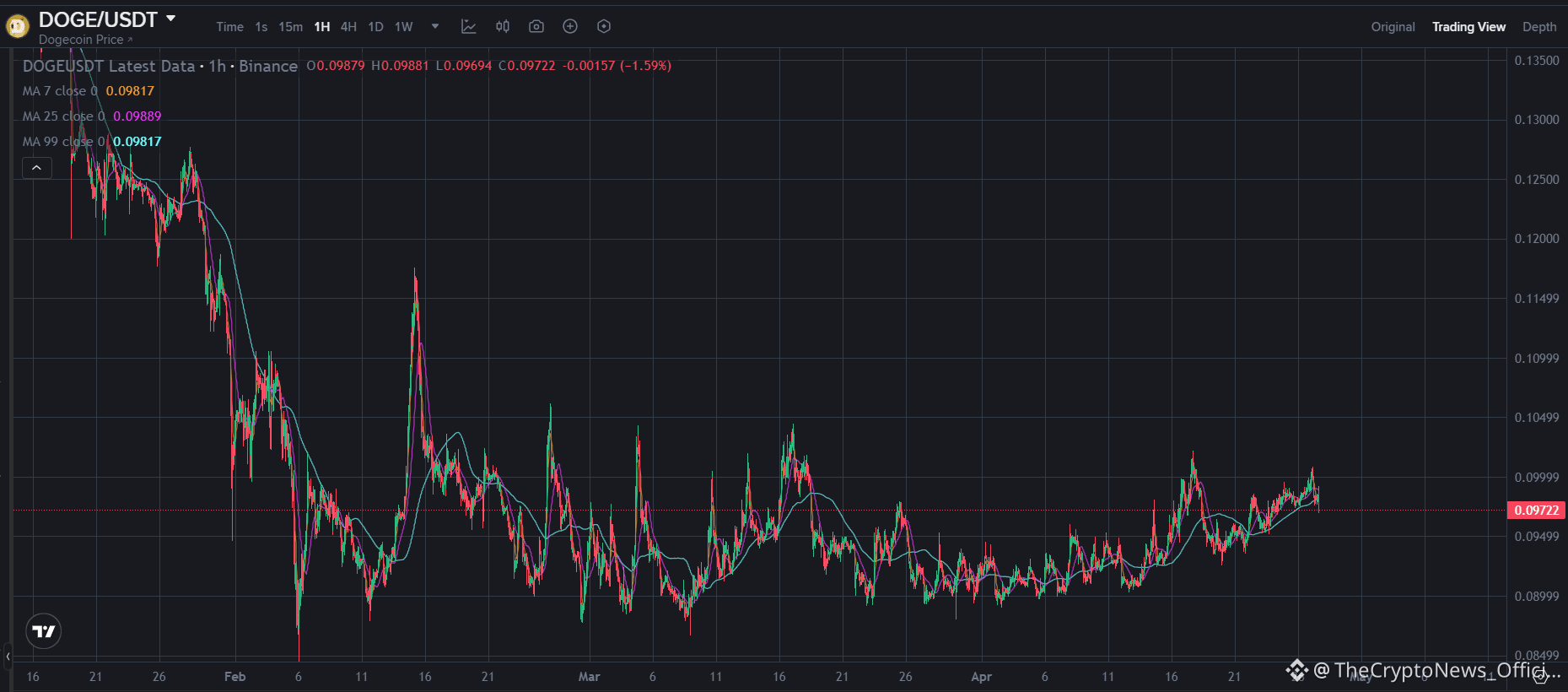
Task: Click the MA 7 close indicator legend
Action: tap(89, 91)
